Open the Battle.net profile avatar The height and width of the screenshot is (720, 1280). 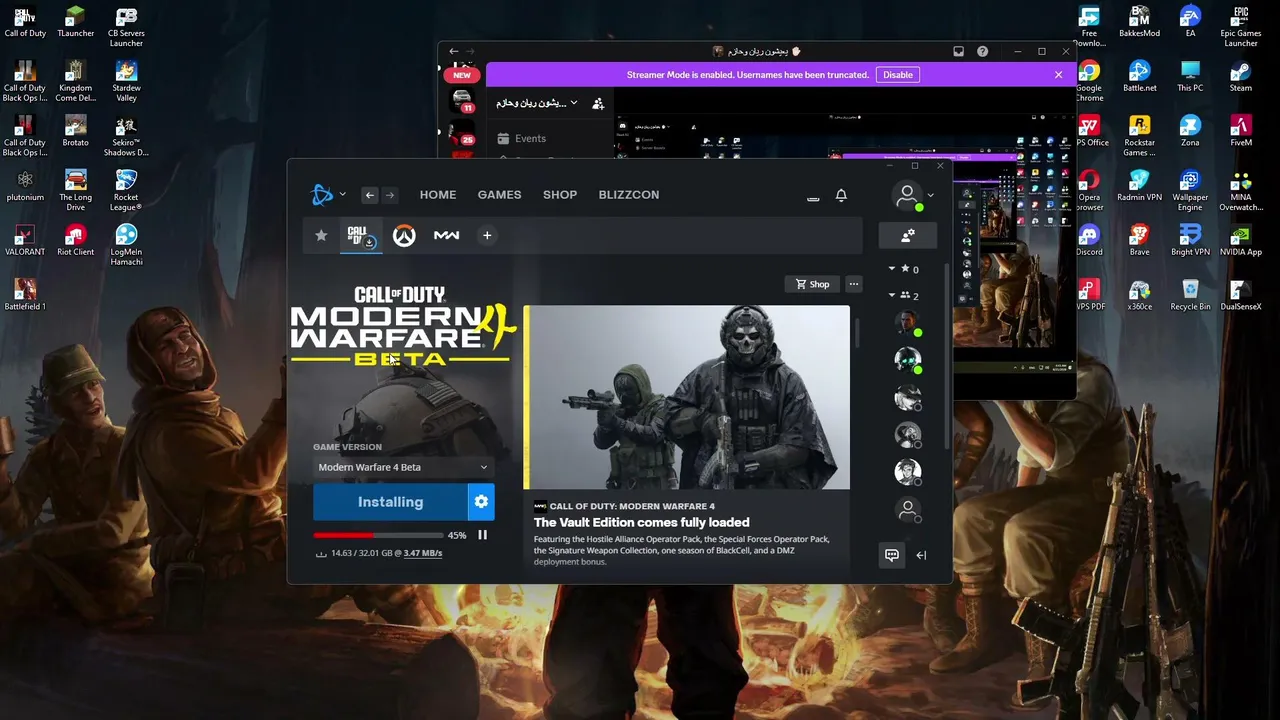pyautogui.click(x=907, y=196)
